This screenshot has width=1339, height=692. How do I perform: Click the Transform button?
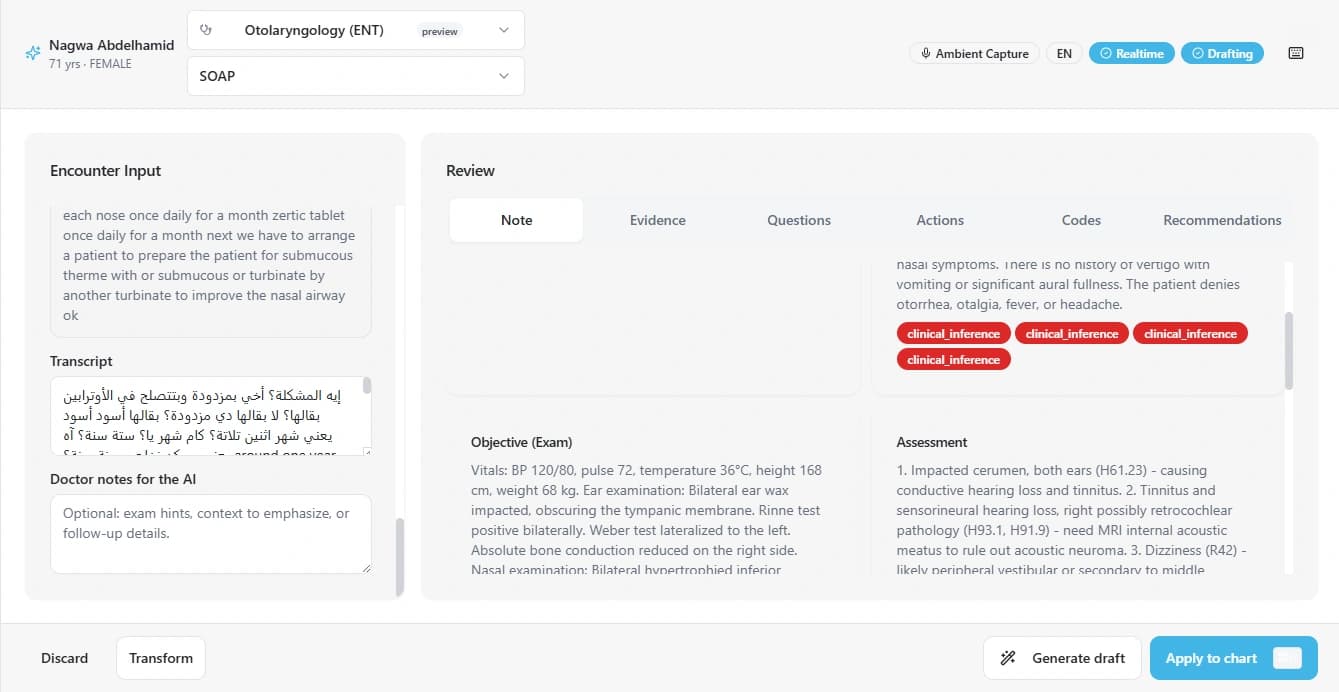tap(161, 658)
